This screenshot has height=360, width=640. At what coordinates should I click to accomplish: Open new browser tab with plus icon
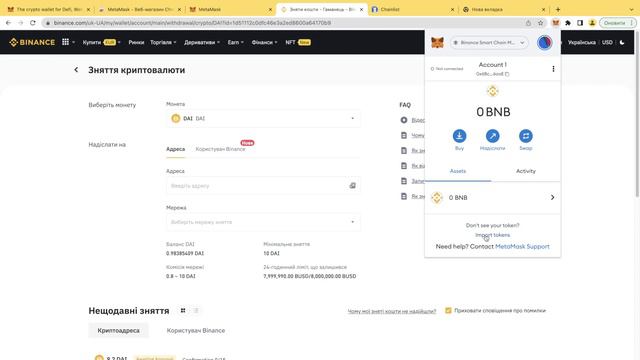click(558, 9)
